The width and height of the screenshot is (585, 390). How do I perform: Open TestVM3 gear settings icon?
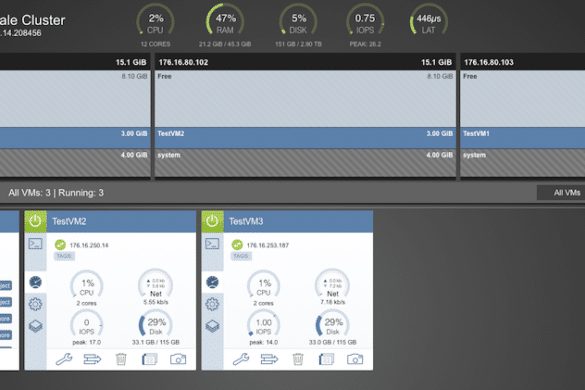212,304
